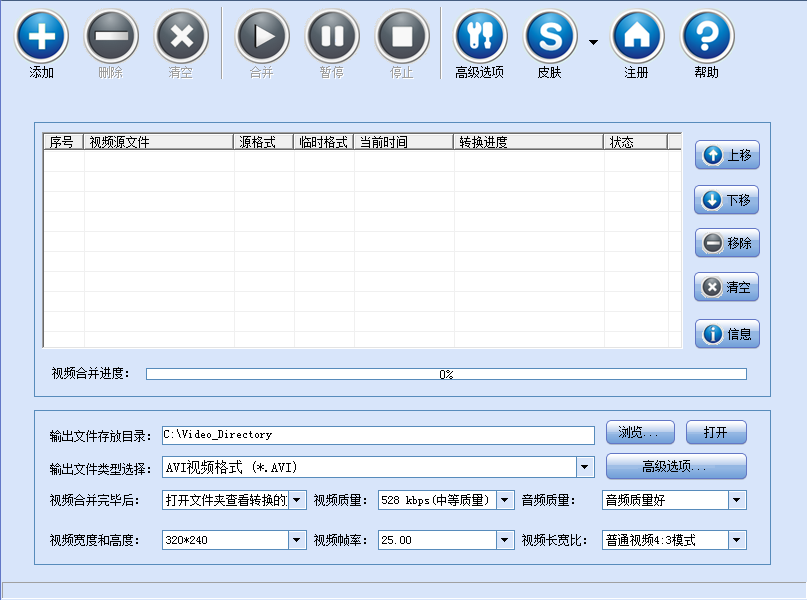The height and width of the screenshot is (600, 807).
Task: Clear the list with side 清空 button
Action: point(727,287)
